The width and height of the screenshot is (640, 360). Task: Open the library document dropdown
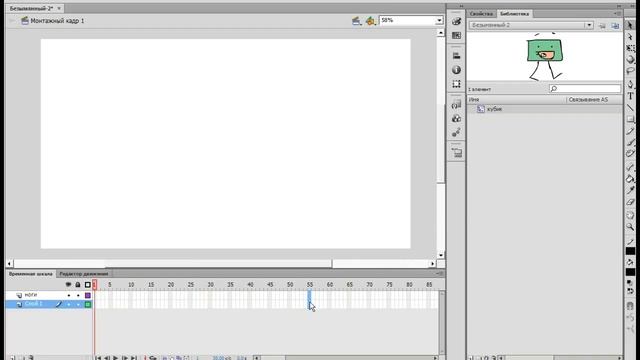point(589,25)
